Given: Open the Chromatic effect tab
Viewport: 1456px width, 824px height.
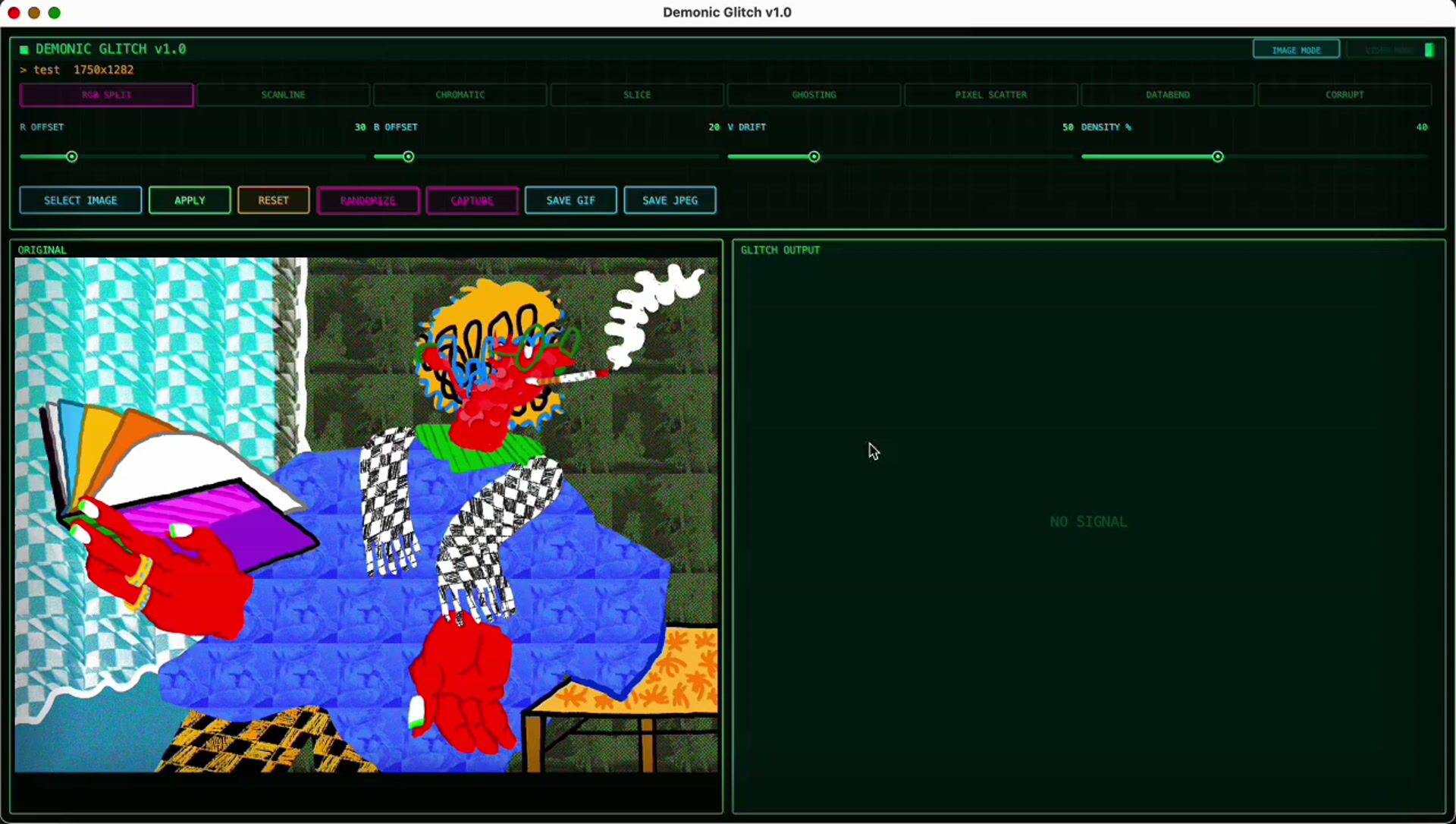Looking at the screenshot, I should pos(460,95).
